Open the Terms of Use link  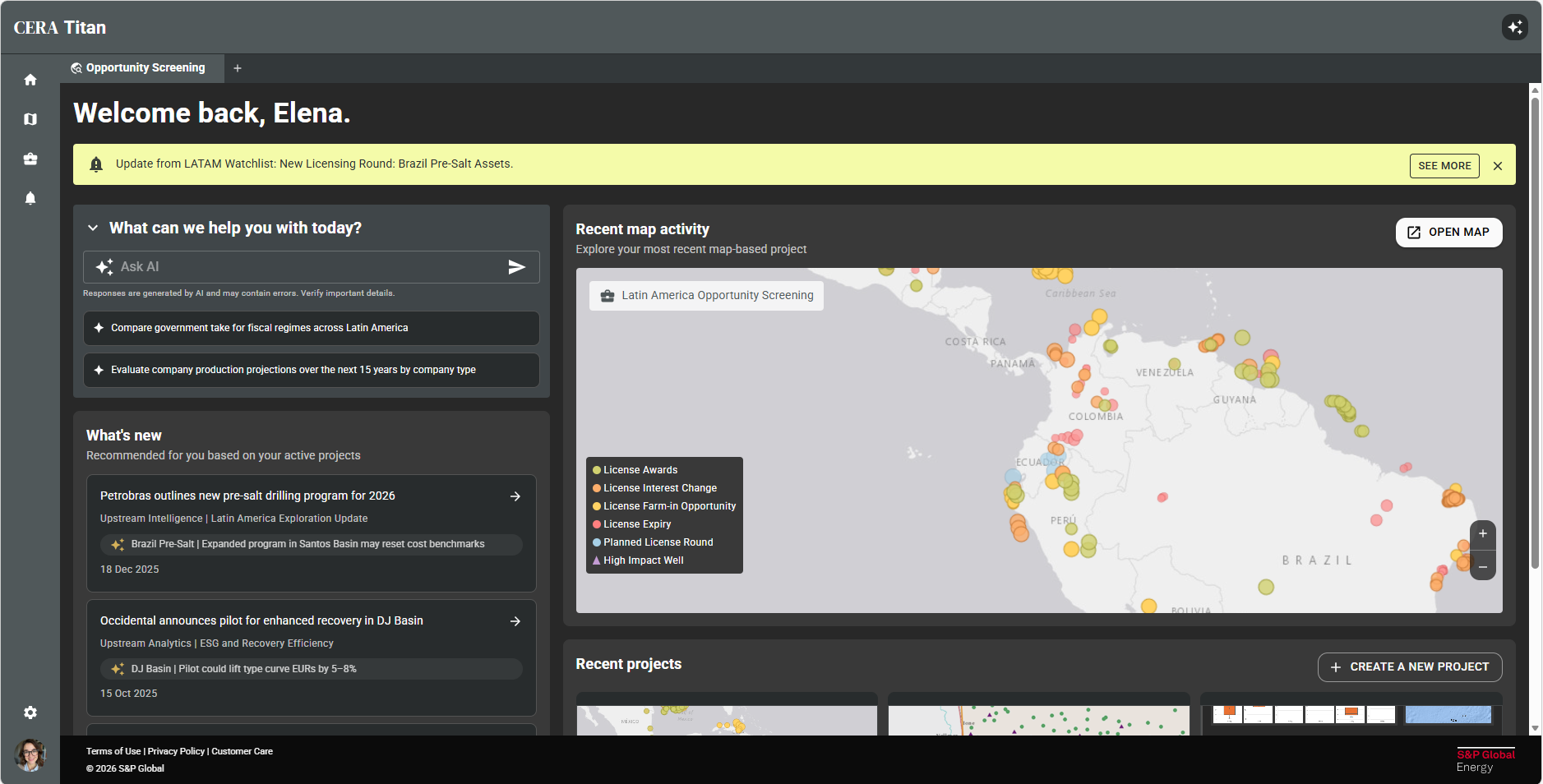113,751
